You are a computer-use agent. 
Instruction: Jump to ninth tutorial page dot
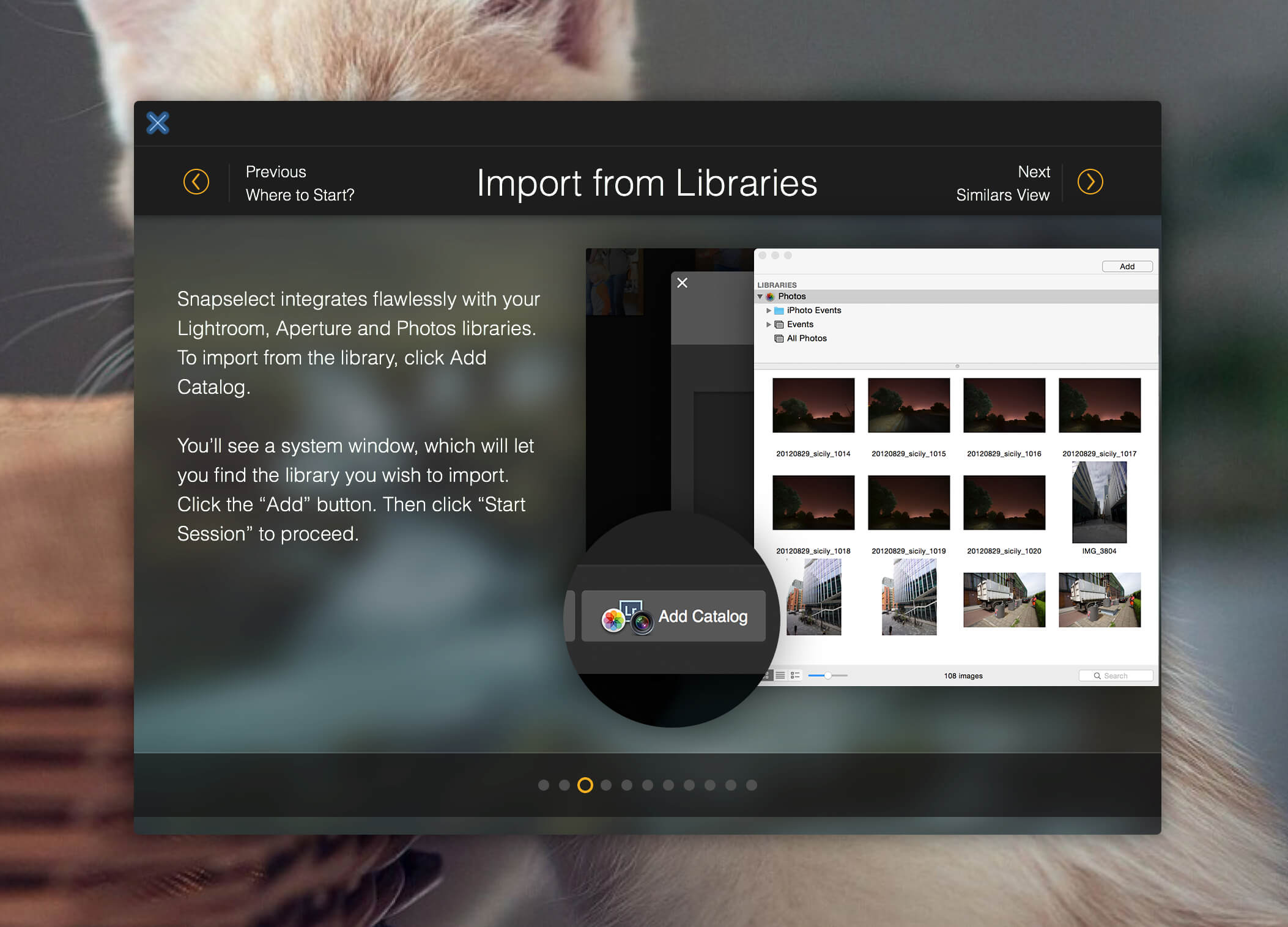(710, 785)
